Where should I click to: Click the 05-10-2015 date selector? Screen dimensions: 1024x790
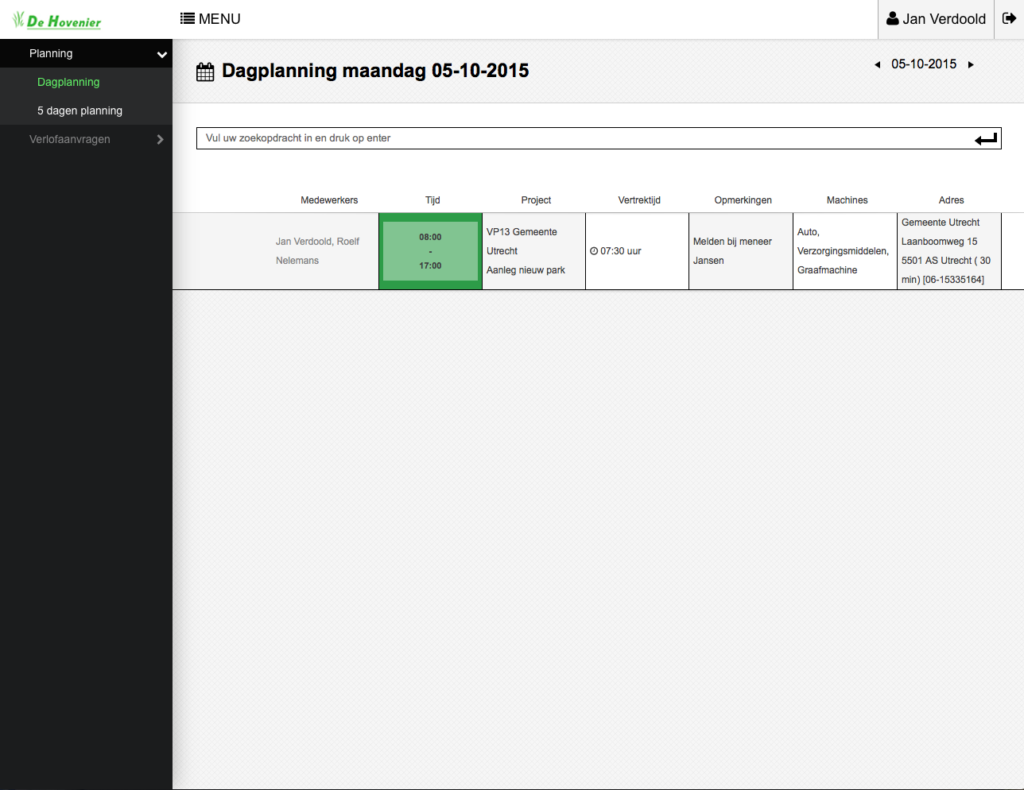point(923,64)
